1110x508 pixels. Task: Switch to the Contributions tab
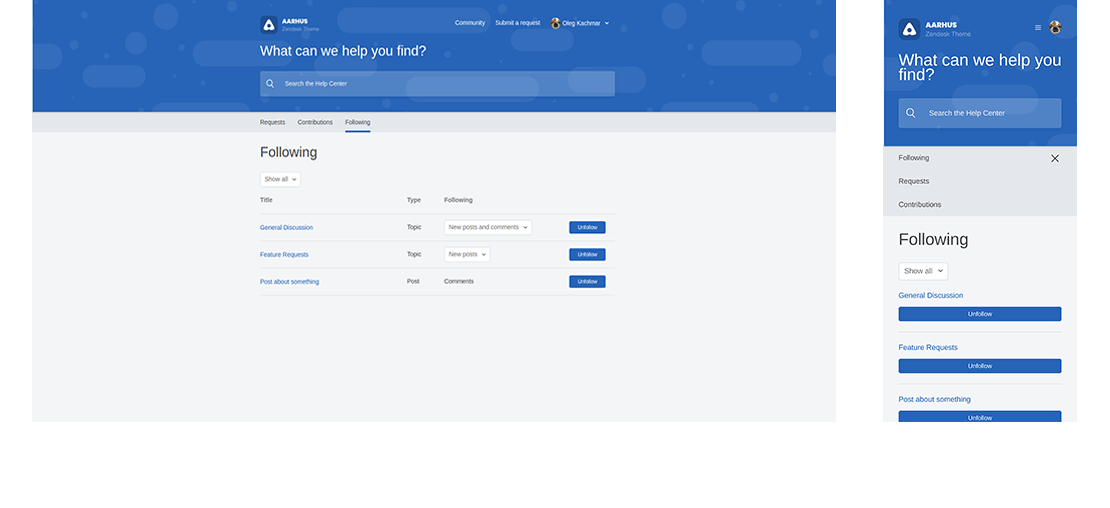coord(315,122)
